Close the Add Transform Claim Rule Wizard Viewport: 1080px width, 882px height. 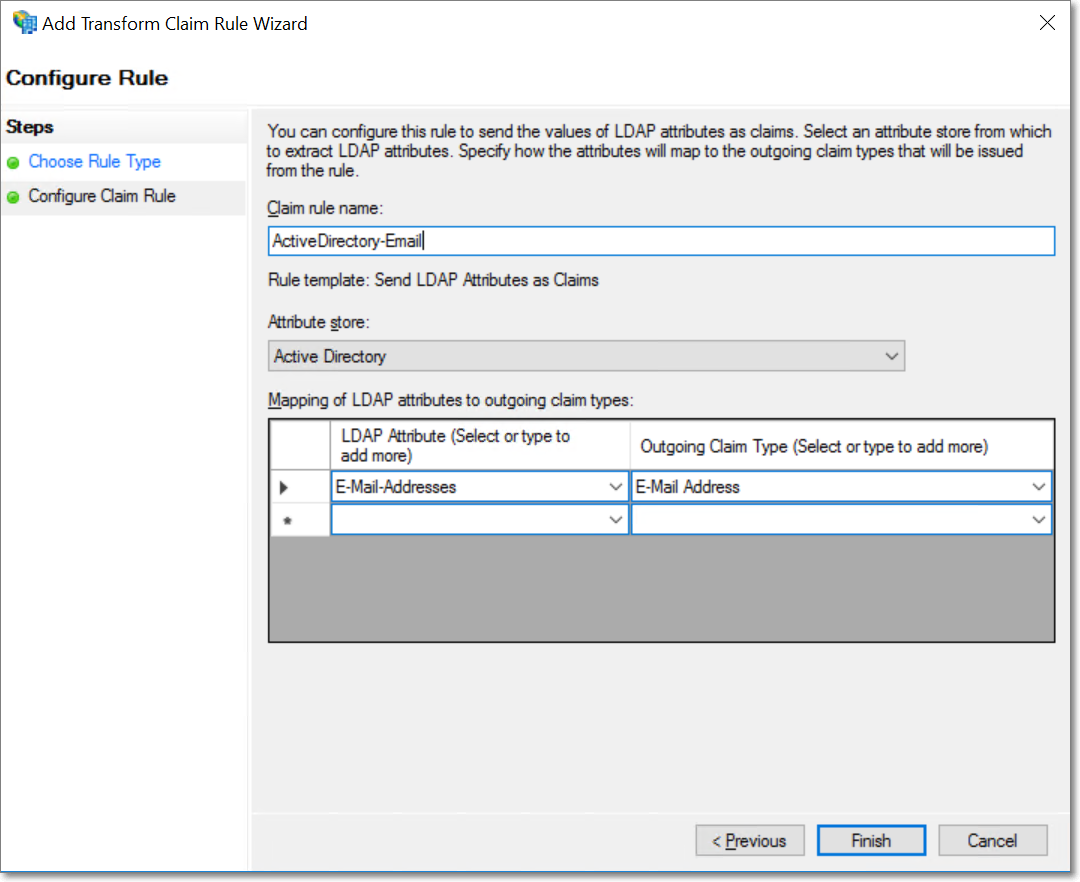[x=1047, y=23]
